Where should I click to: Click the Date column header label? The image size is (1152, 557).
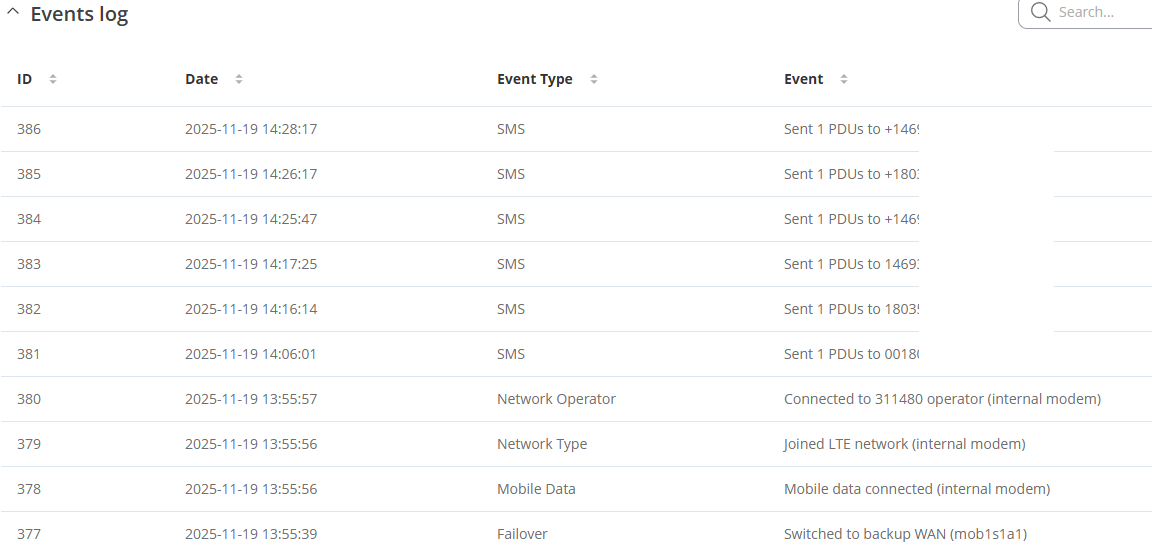[x=201, y=79]
